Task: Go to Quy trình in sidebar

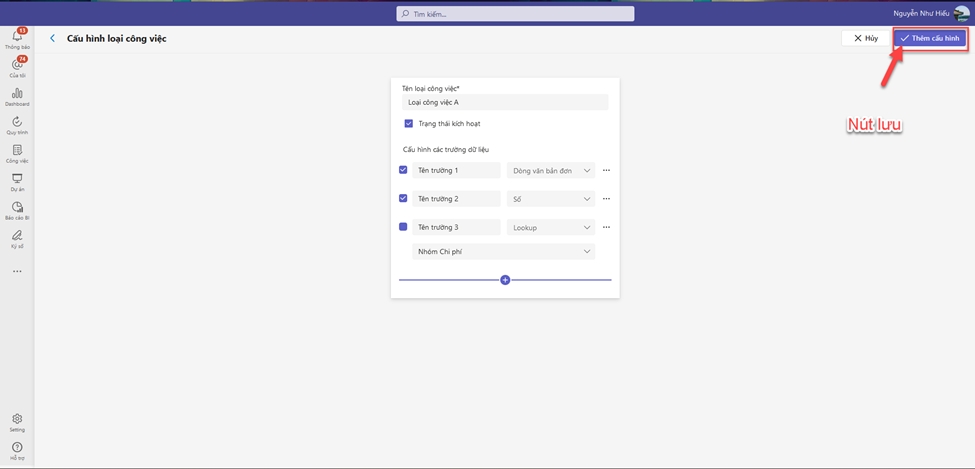Action: [x=17, y=122]
